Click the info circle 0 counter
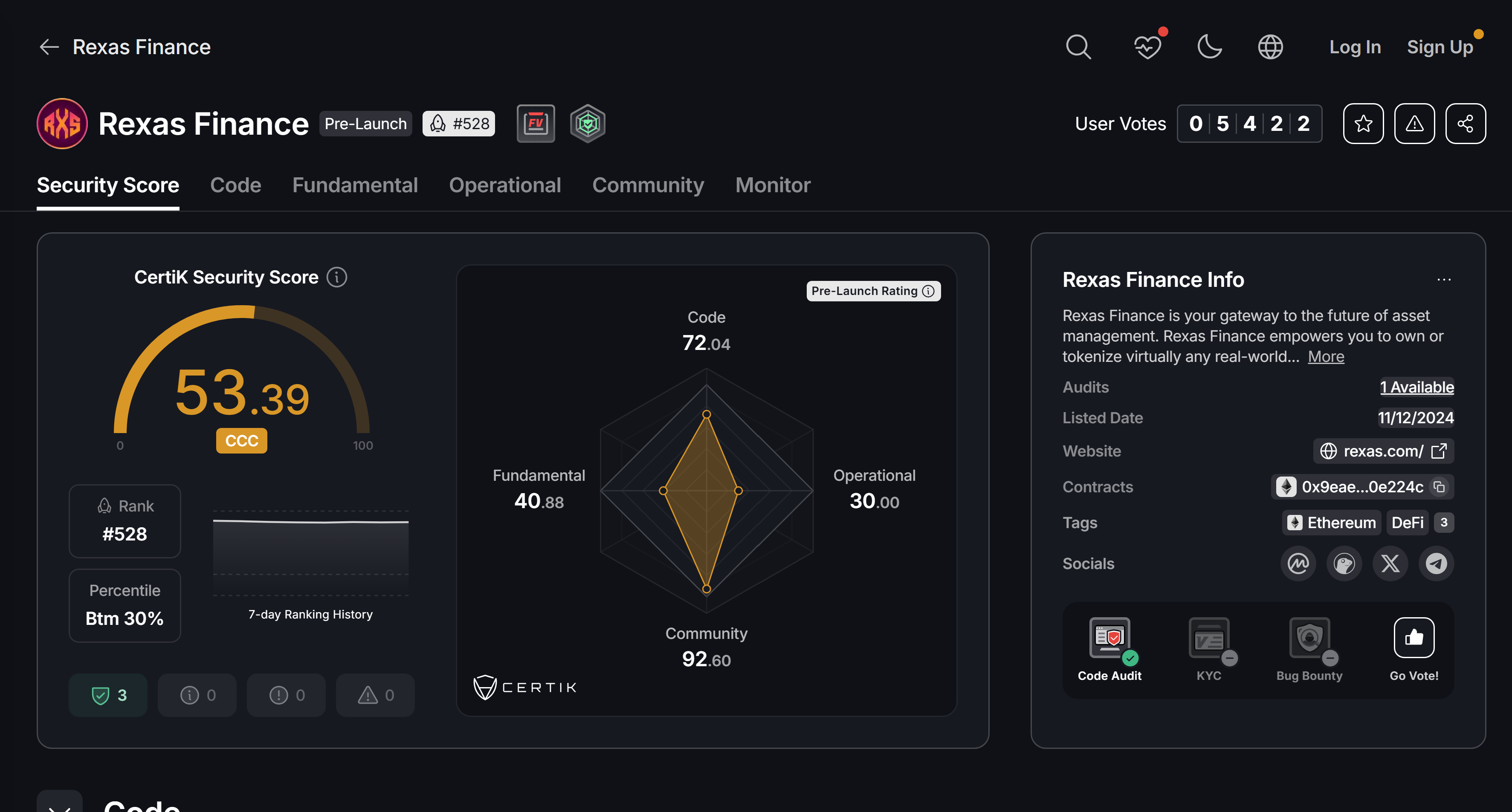1512x812 pixels. click(197, 695)
